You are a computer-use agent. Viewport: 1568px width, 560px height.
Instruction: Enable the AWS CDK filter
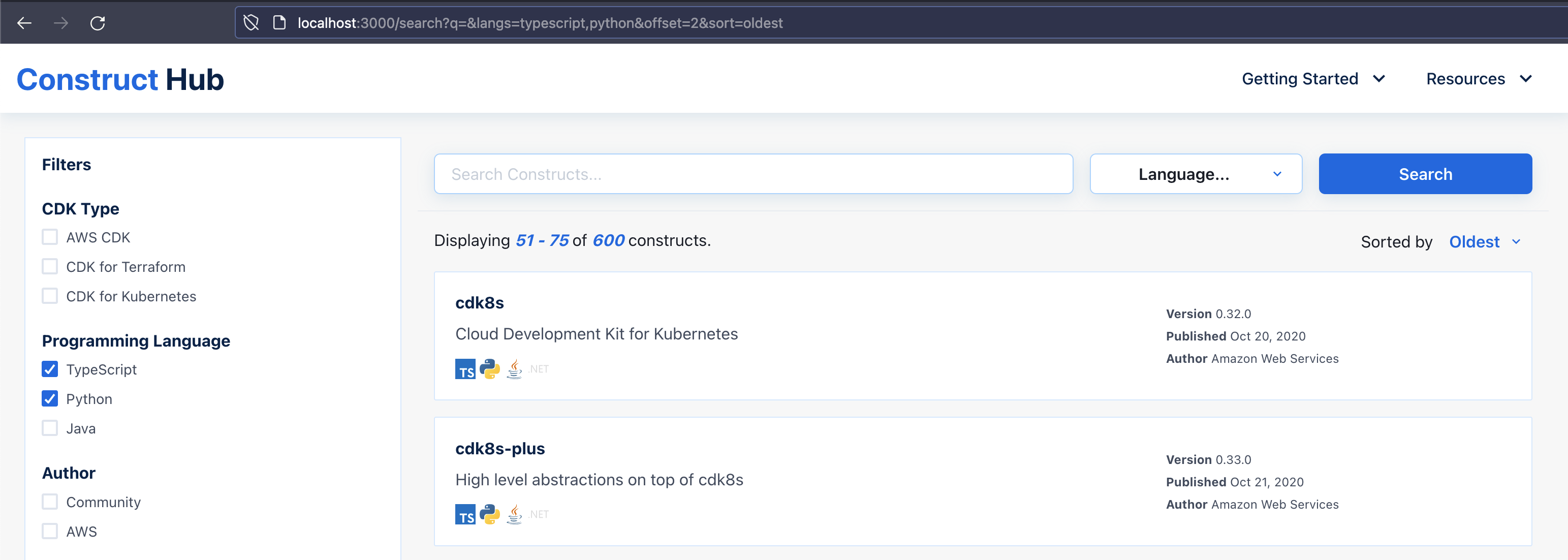49,237
